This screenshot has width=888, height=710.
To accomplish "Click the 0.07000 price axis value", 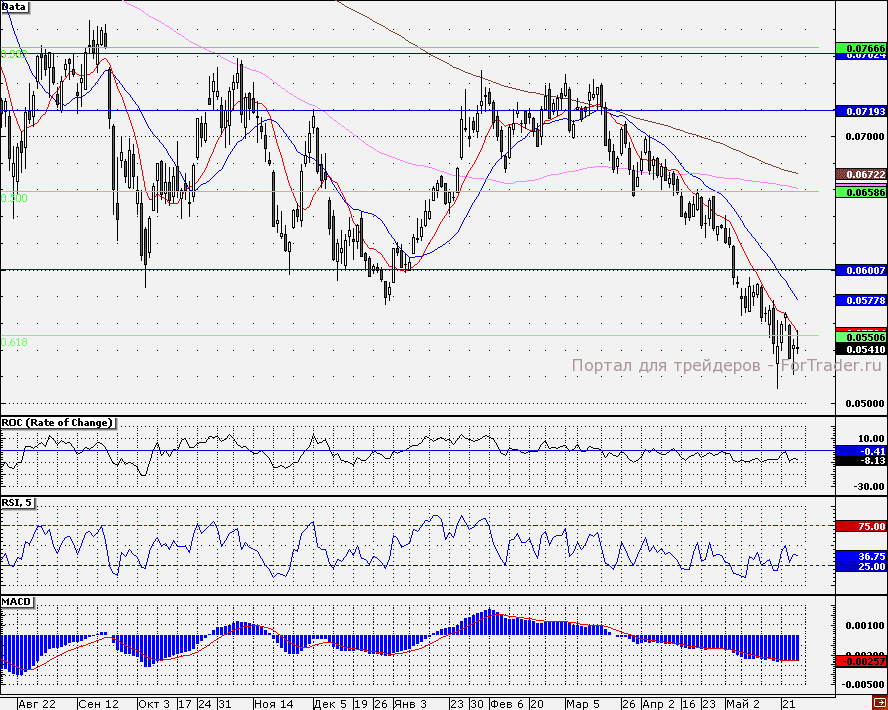I will pos(865,136).
